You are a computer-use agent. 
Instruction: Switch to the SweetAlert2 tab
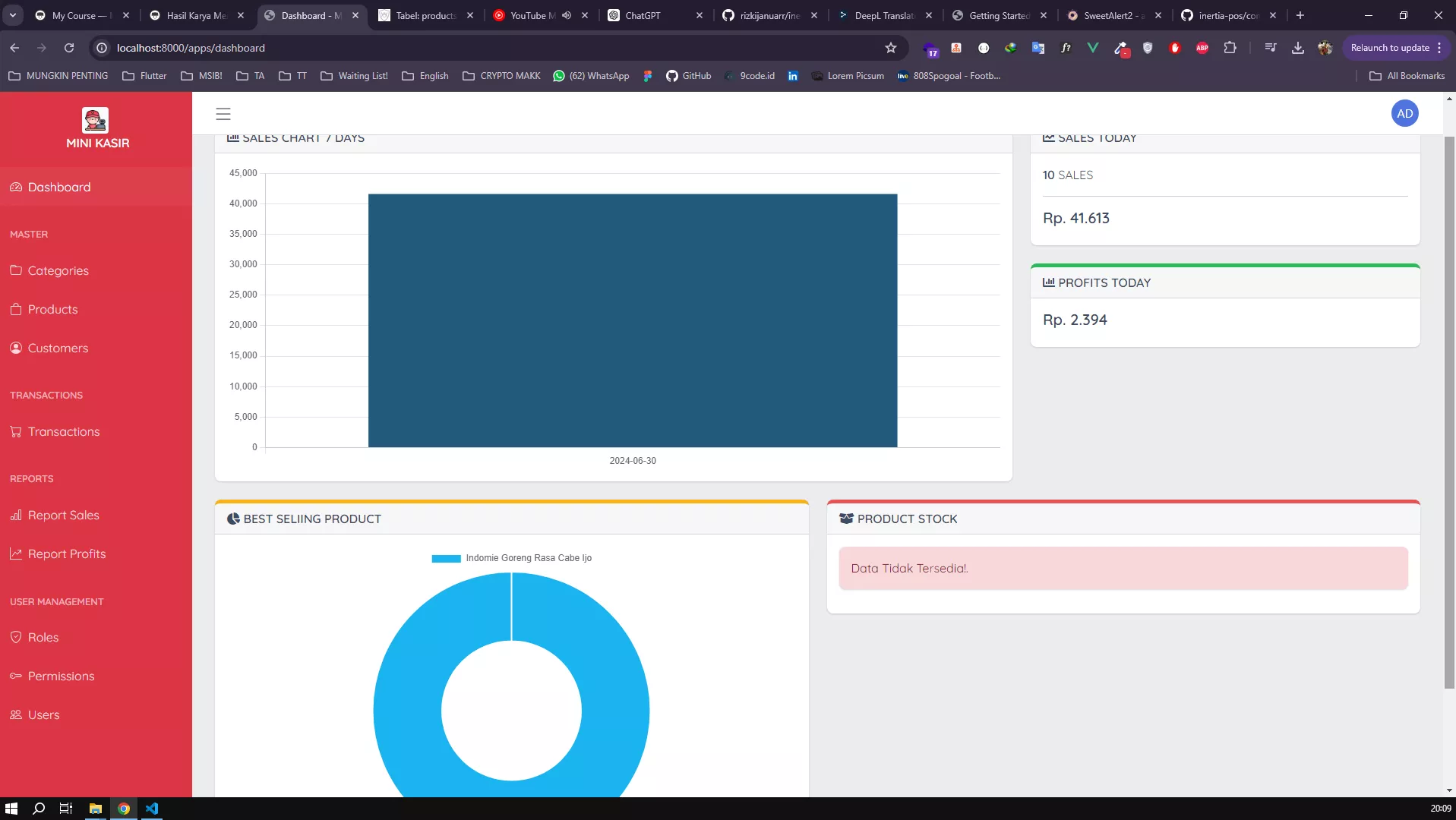tap(1114, 15)
